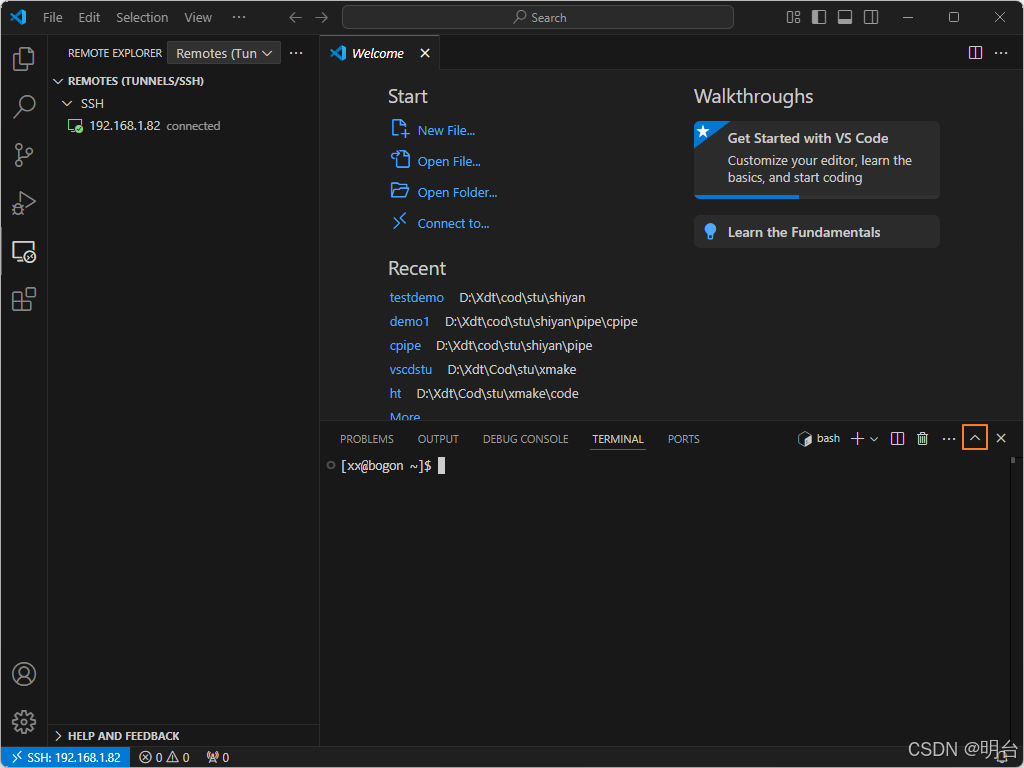Close the Welcome tab
Screen dimensions: 1024x768
[x=424, y=53]
